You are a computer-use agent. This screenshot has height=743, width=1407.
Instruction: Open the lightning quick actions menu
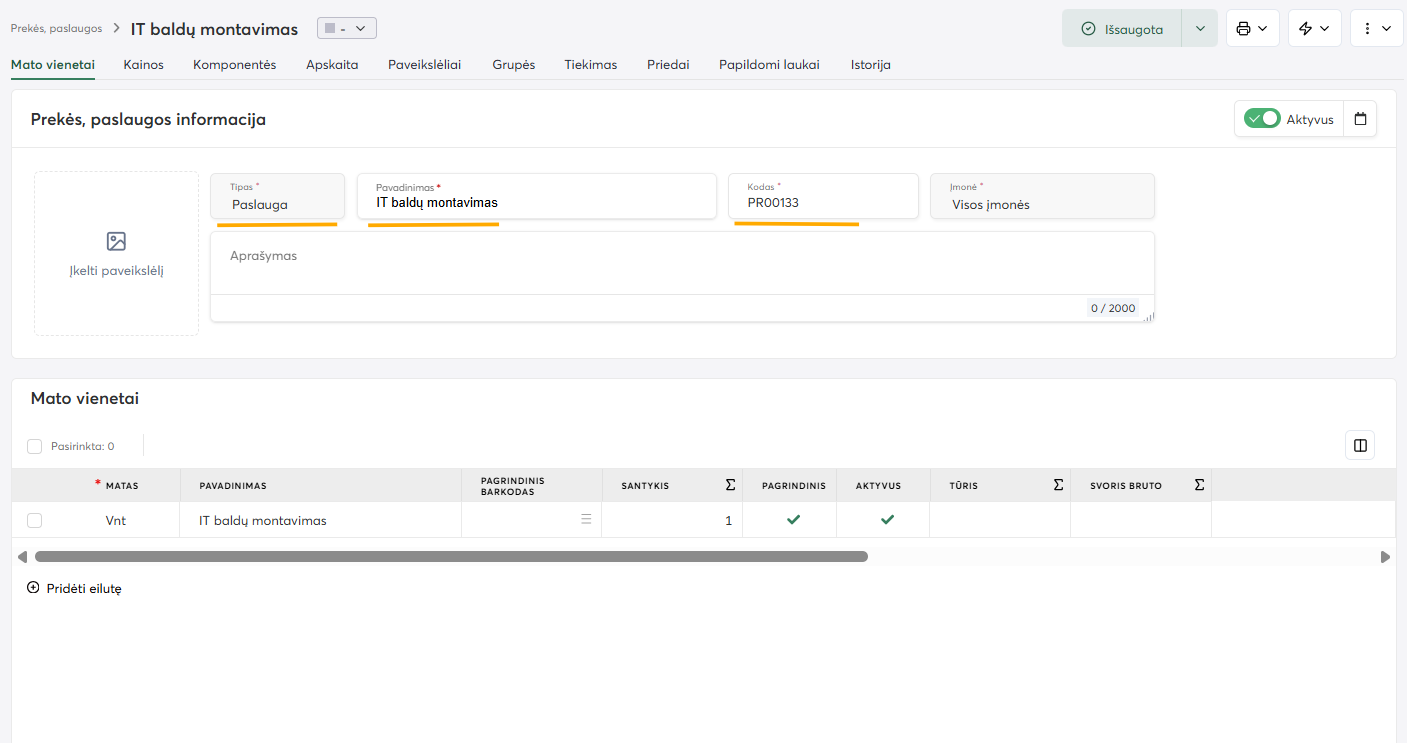point(1305,29)
